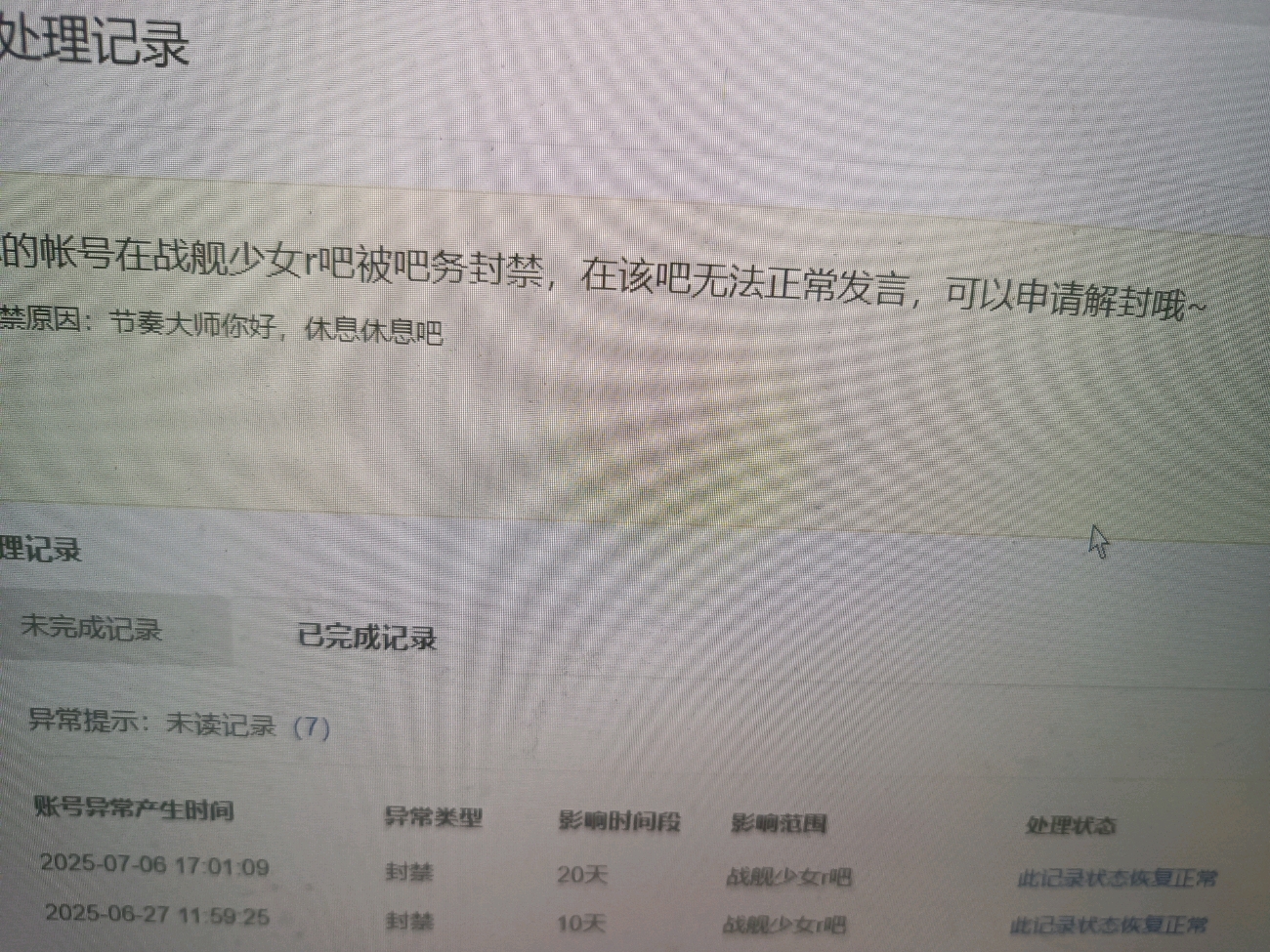Click the 影响范围 column header
Viewport: 1270px width, 952px height.
[x=779, y=824]
